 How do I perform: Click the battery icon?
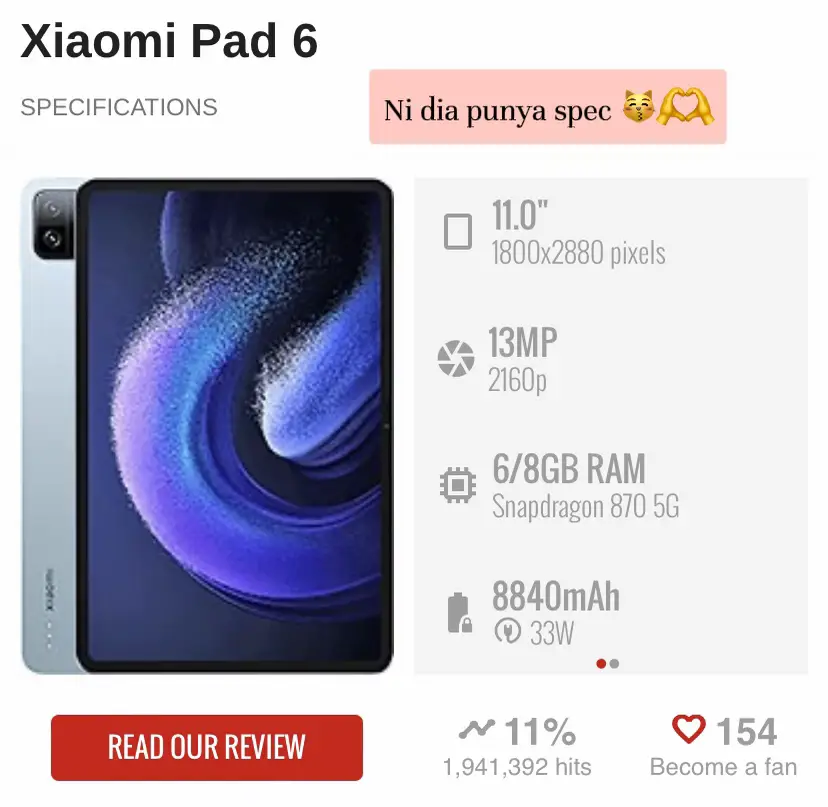point(459,613)
